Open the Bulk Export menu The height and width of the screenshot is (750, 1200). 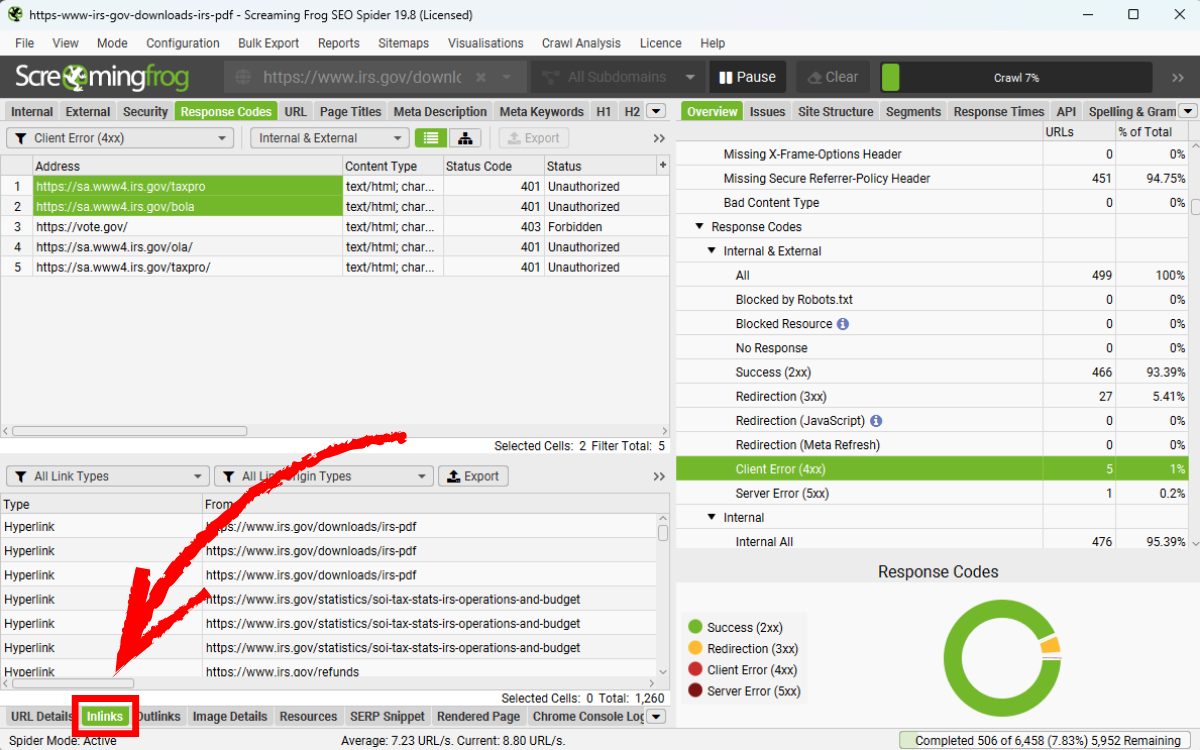[268, 43]
